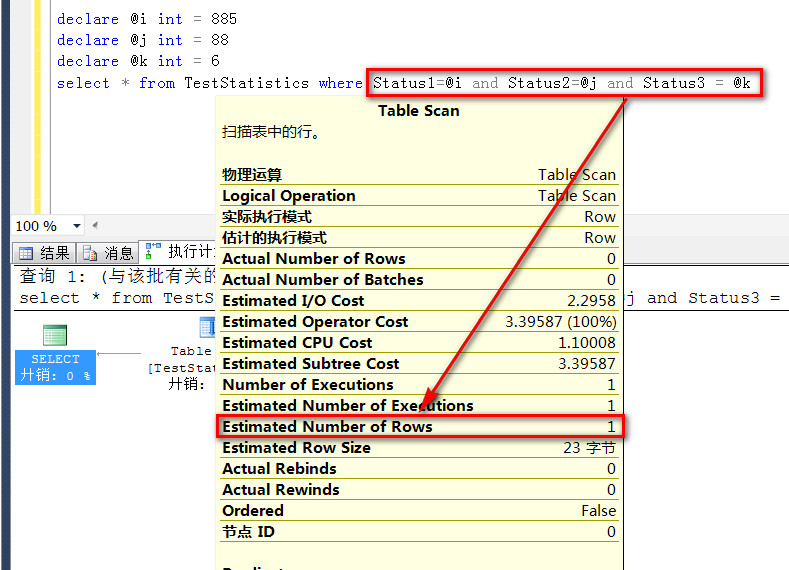
Task: Open the 结果 results tab
Action: (44, 253)
